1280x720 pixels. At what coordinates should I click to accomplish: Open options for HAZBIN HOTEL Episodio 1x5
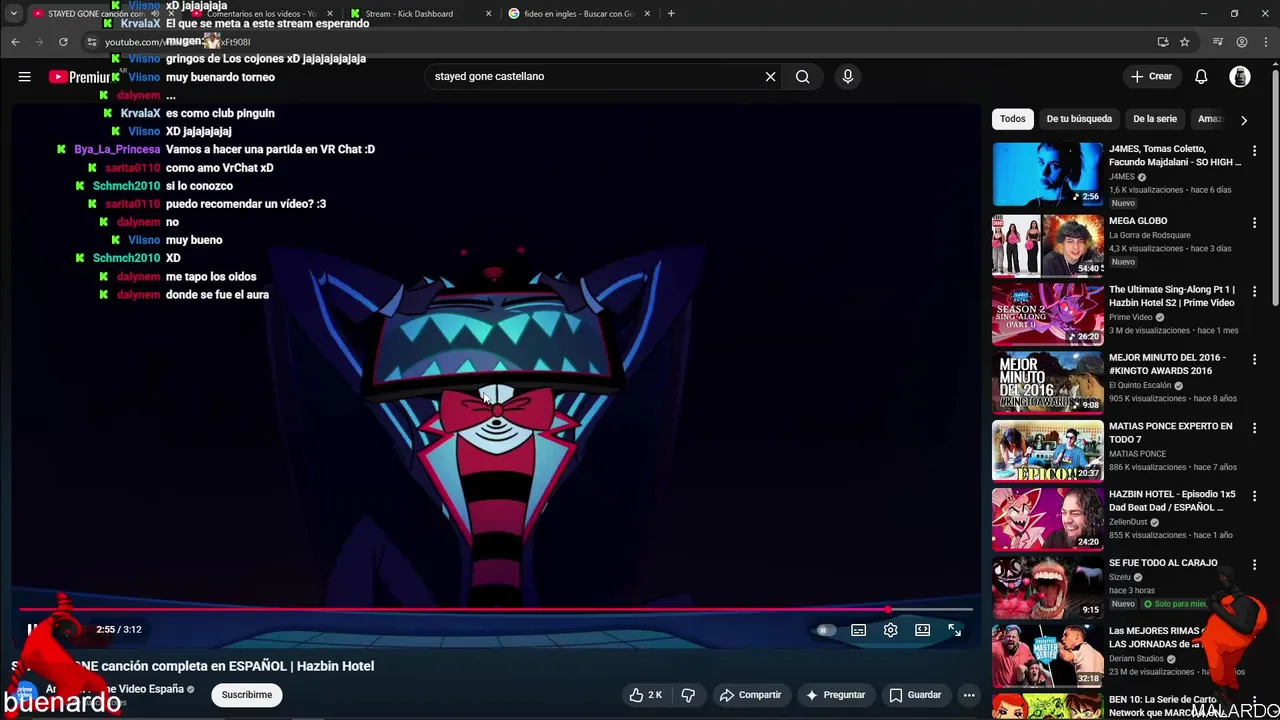1254,496
